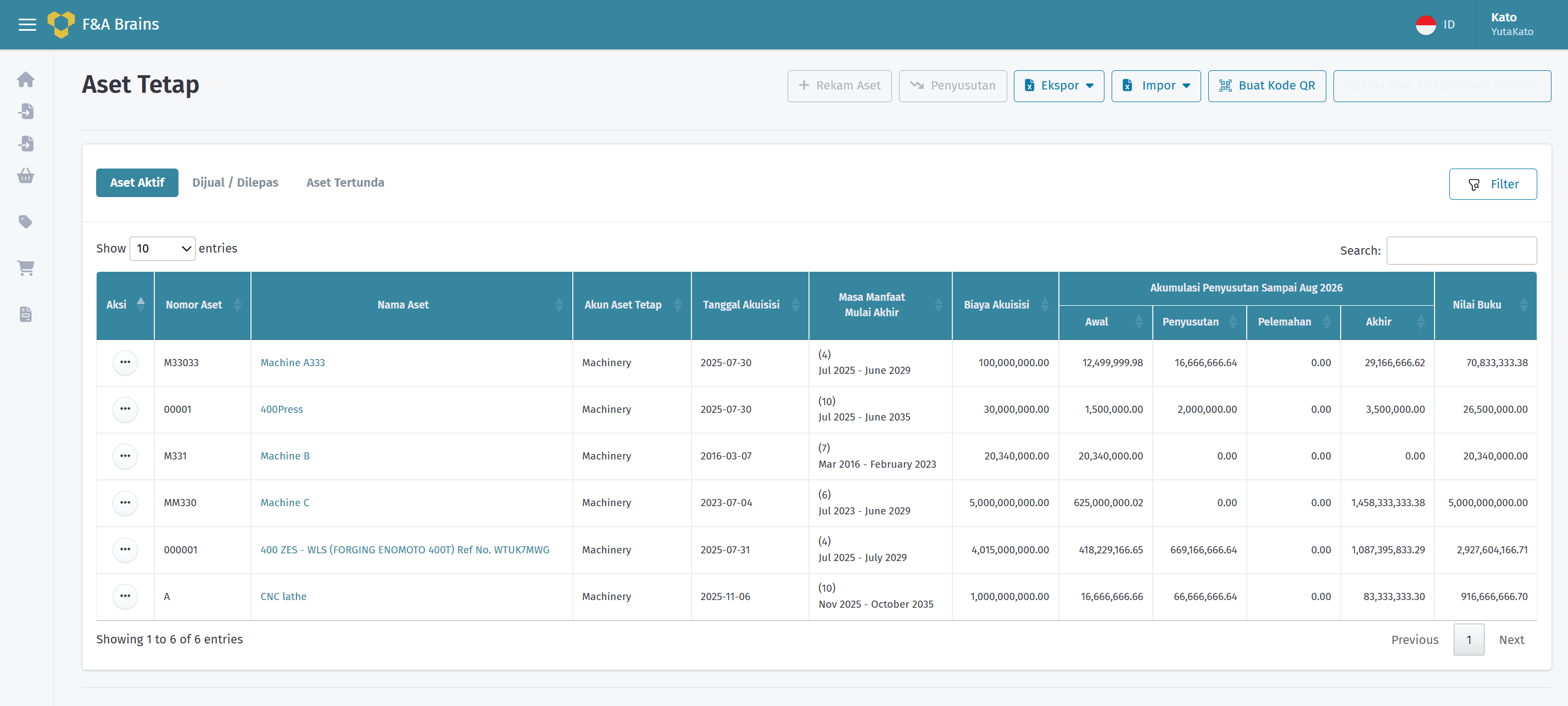Image resolution: width=1568 pixels, height=706 pixels.
Task: Click acquisition cost 4,015,000,000.00
Action: click(1010, 550)
